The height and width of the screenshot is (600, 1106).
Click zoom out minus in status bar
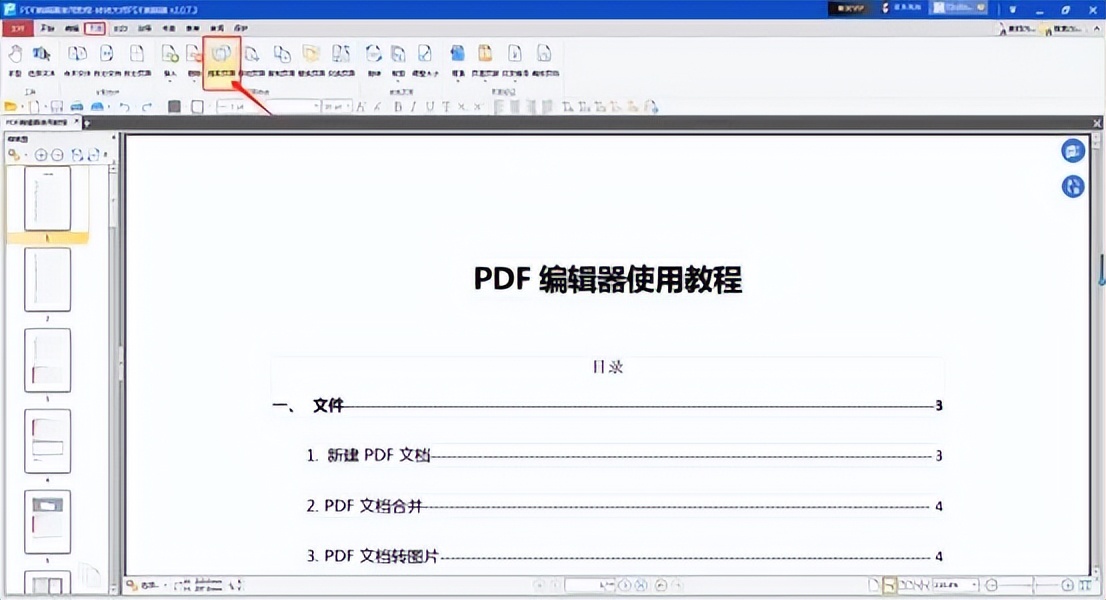pos(992,585)
